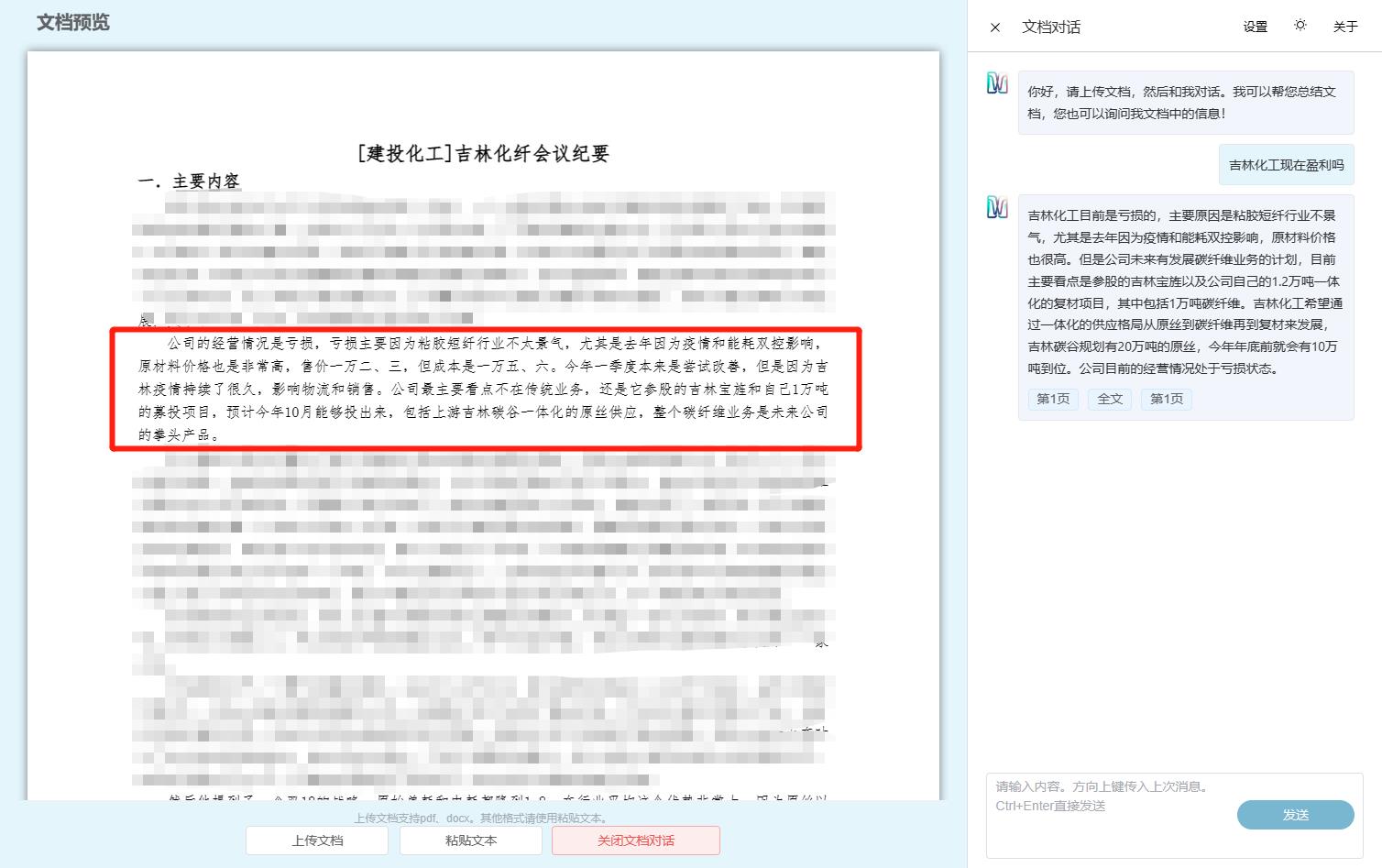This screenshot has height=868, width=1382.
Task: Click the section heading 一. 主要内容
Action: pyautogui.click(x=189, y=181)
